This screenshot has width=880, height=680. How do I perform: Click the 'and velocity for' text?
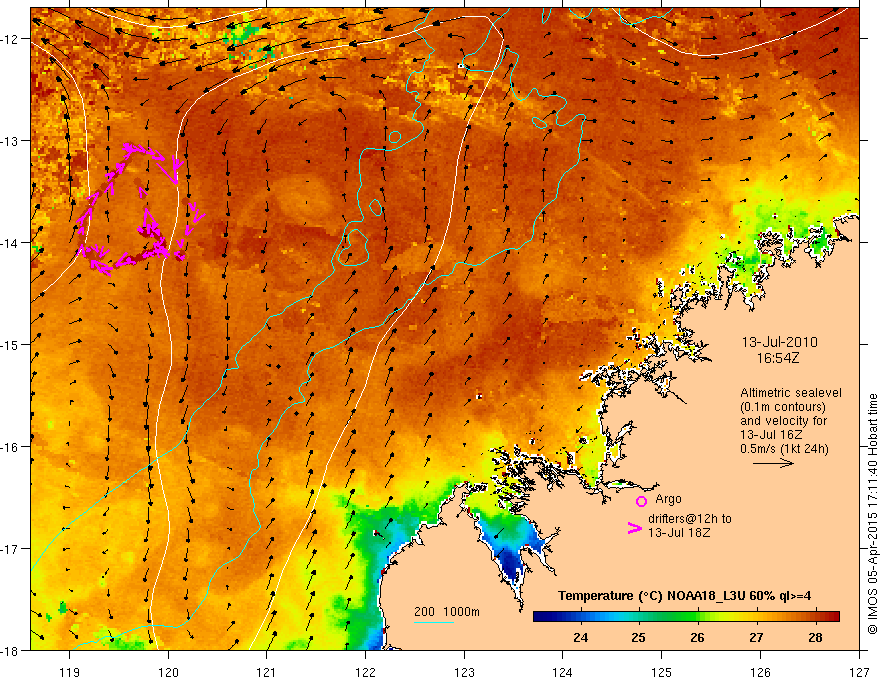(x=783, y=421)
